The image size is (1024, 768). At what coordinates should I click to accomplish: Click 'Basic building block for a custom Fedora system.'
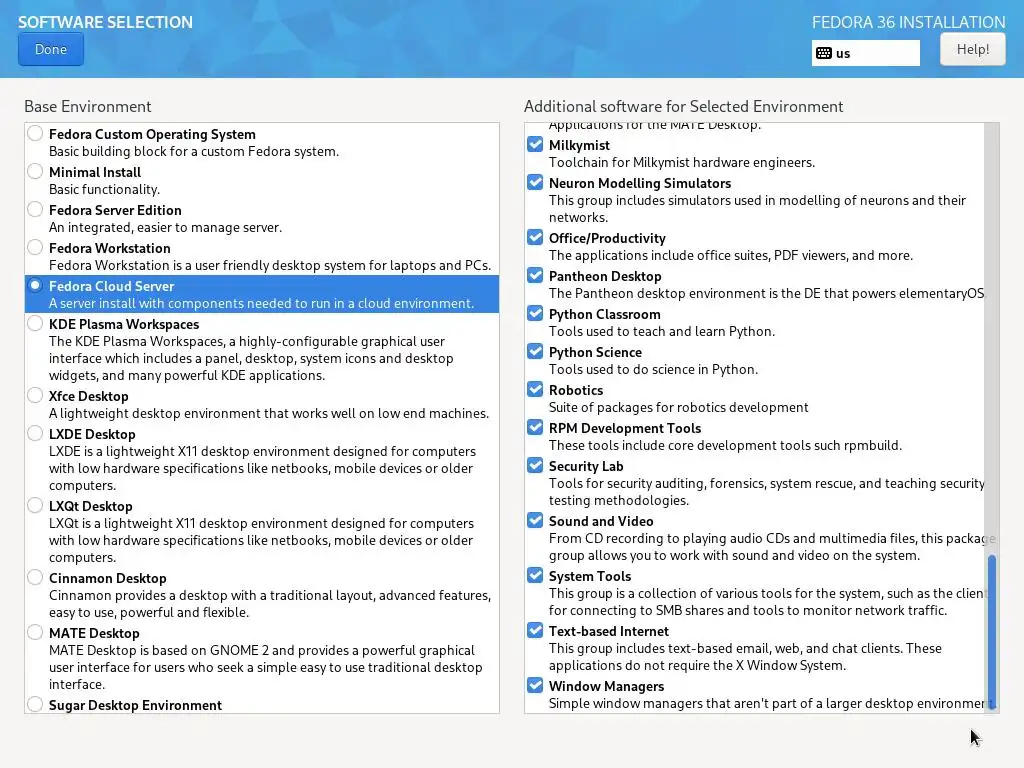(194, 151)
